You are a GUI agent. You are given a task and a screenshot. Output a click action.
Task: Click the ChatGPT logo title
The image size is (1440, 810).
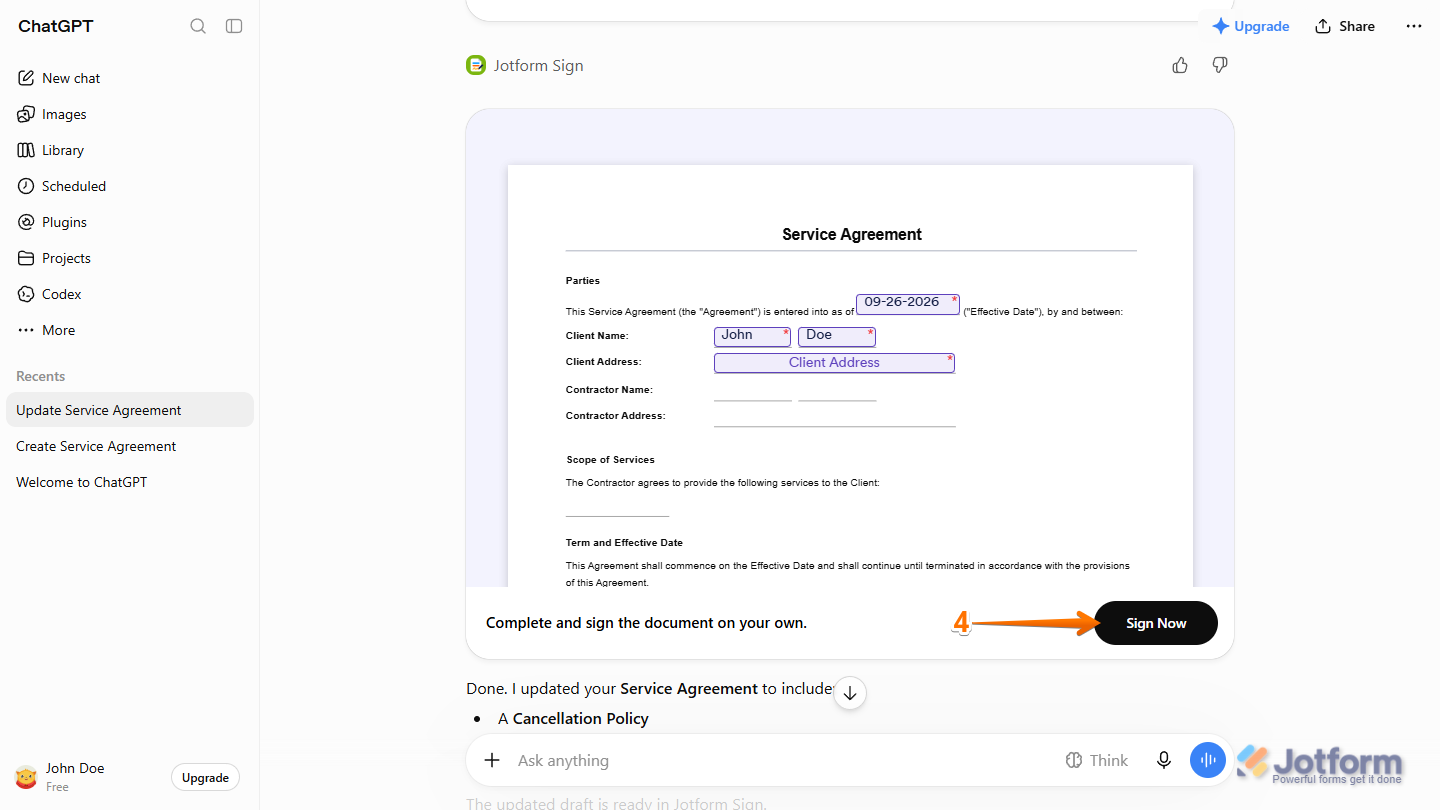pyautogui.click(x=56, y=26)
